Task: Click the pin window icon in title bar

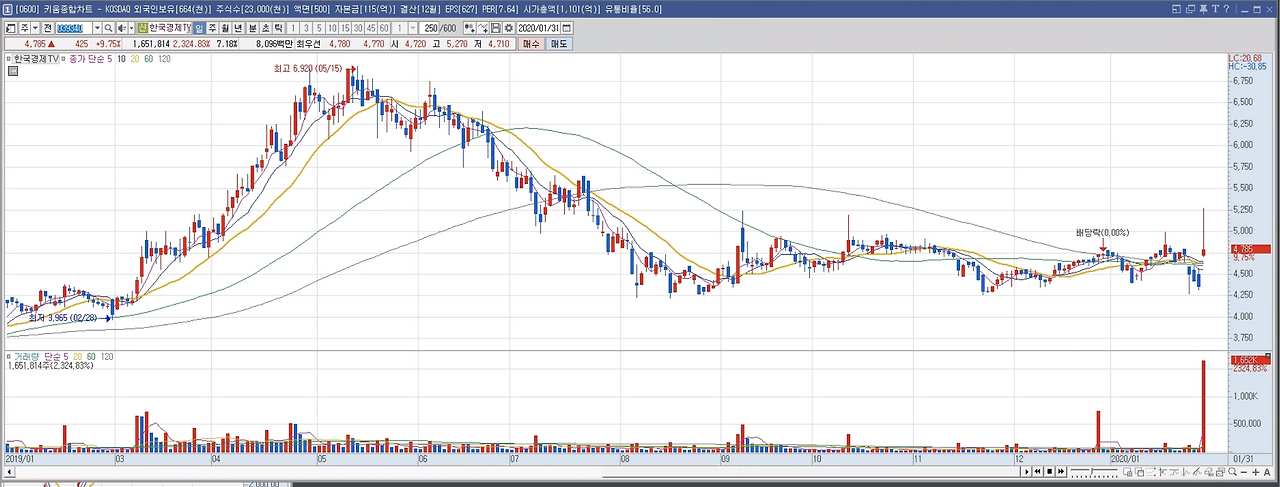Action: coord(1203,9)
